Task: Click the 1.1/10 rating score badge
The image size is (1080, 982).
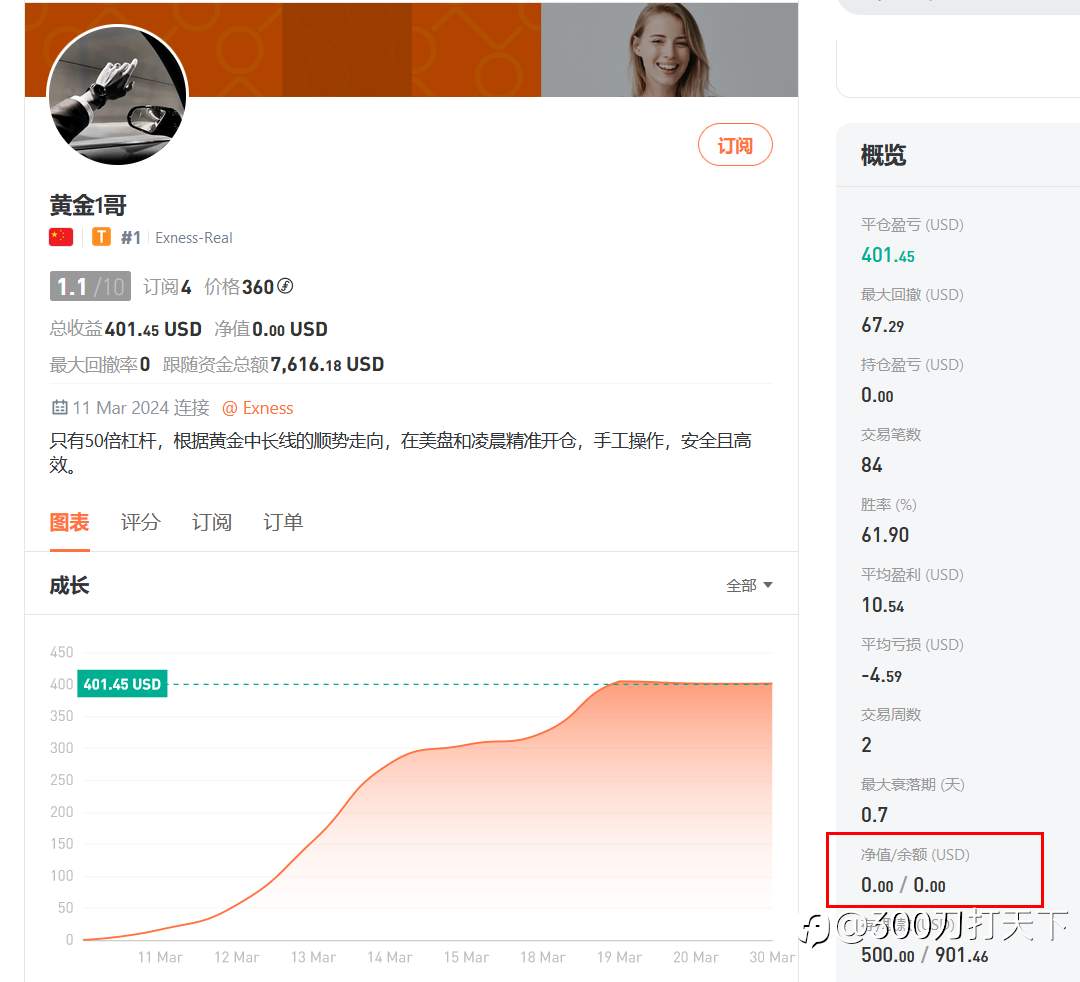Action: tap(90, 286)
